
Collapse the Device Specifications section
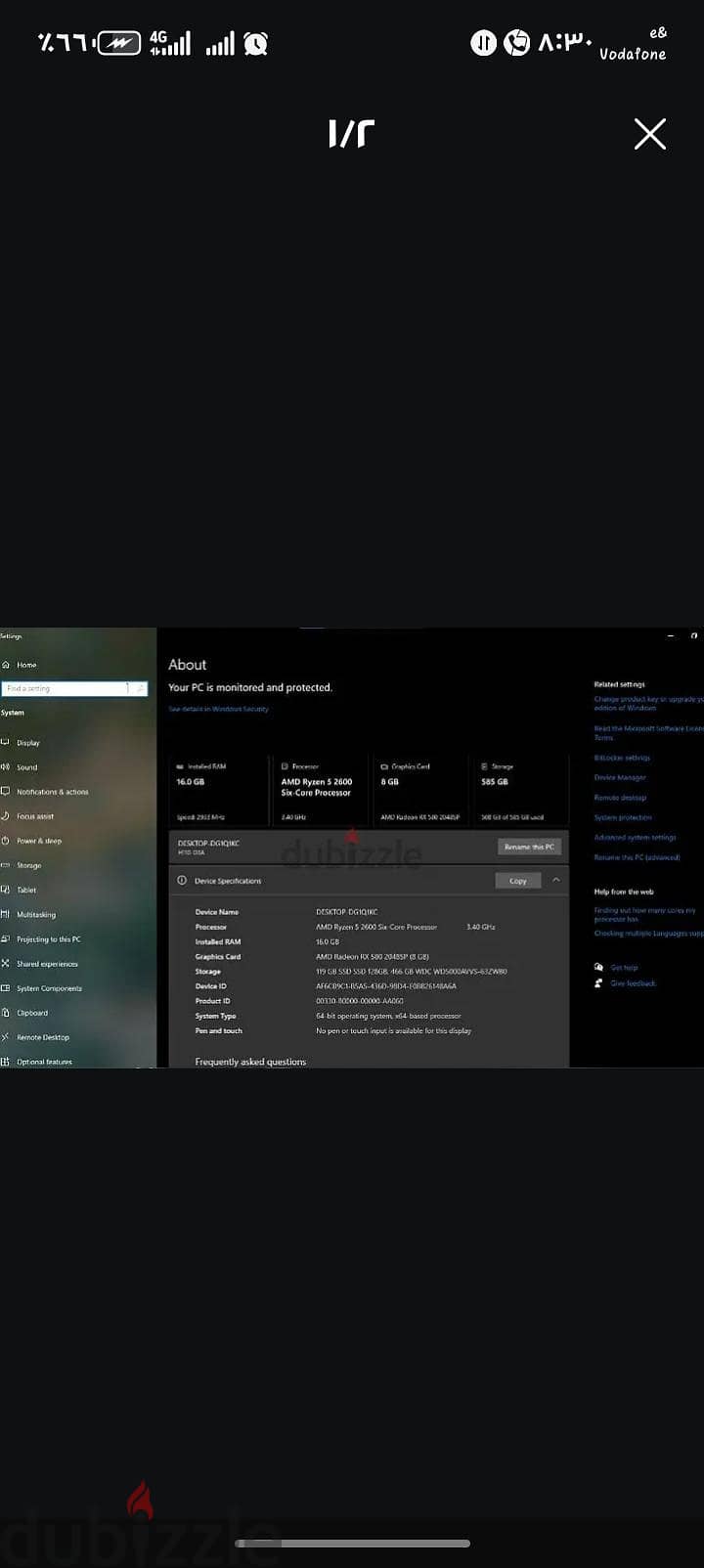click(x=556, y=881)
